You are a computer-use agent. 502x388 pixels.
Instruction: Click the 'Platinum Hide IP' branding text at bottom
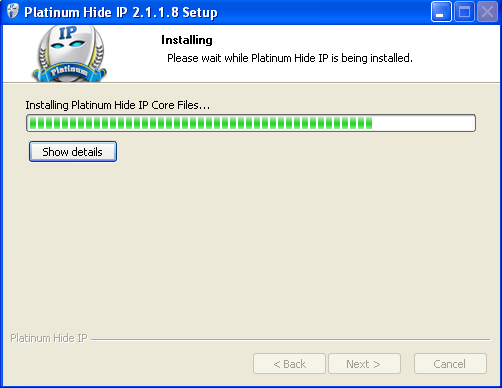(49, 338)
